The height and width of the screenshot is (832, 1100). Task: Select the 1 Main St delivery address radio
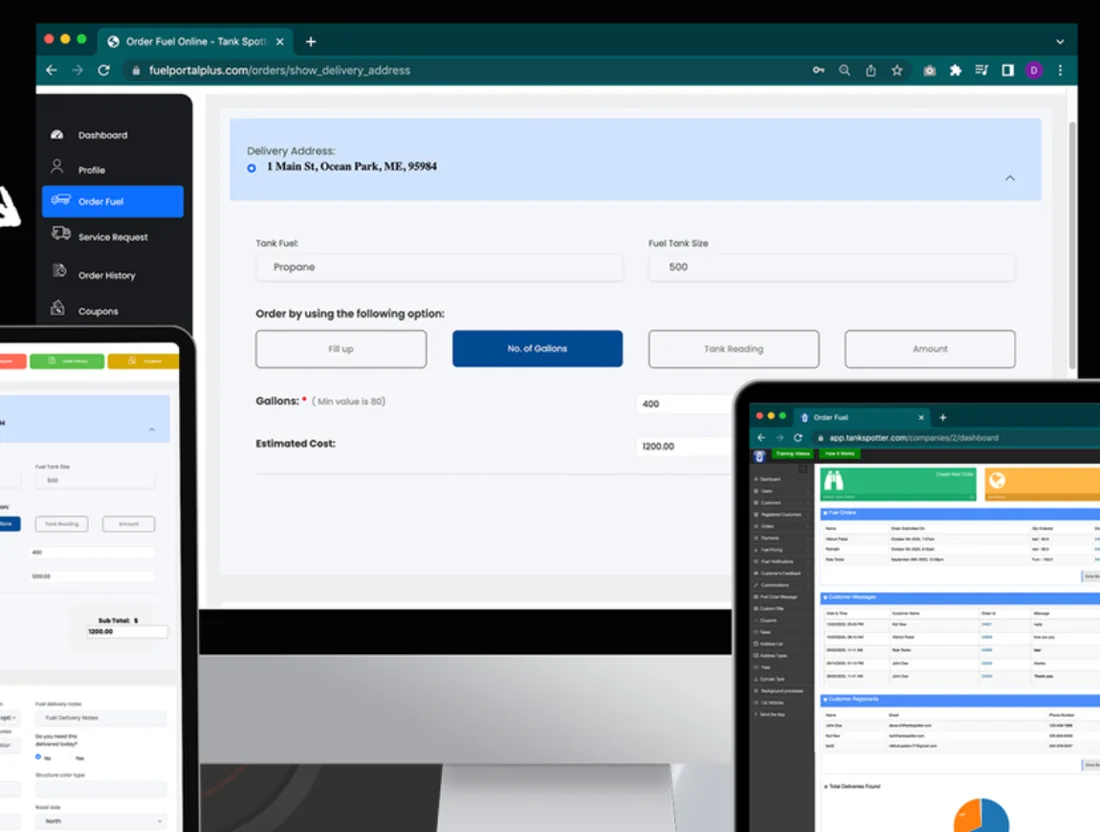(251, 168)
